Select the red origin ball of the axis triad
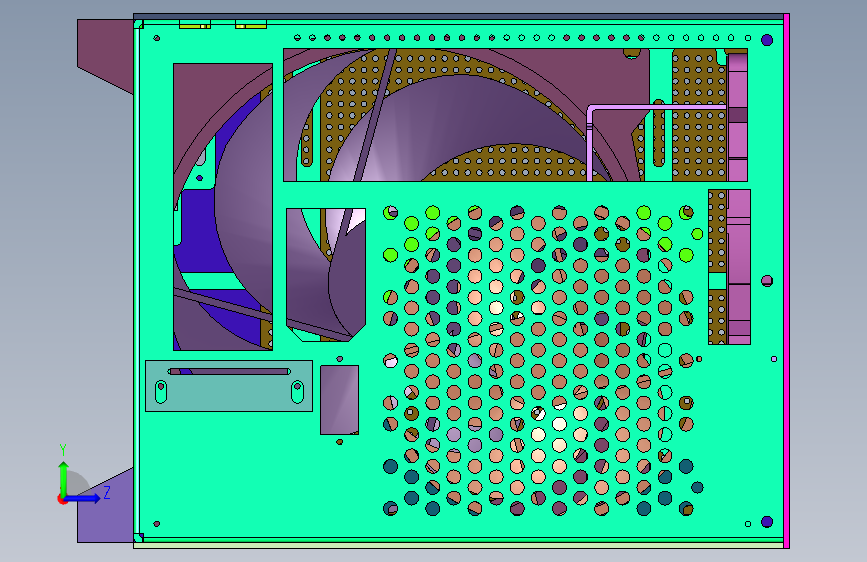The width and height of the screenshot is (867, 562). (x=62, y=499)
